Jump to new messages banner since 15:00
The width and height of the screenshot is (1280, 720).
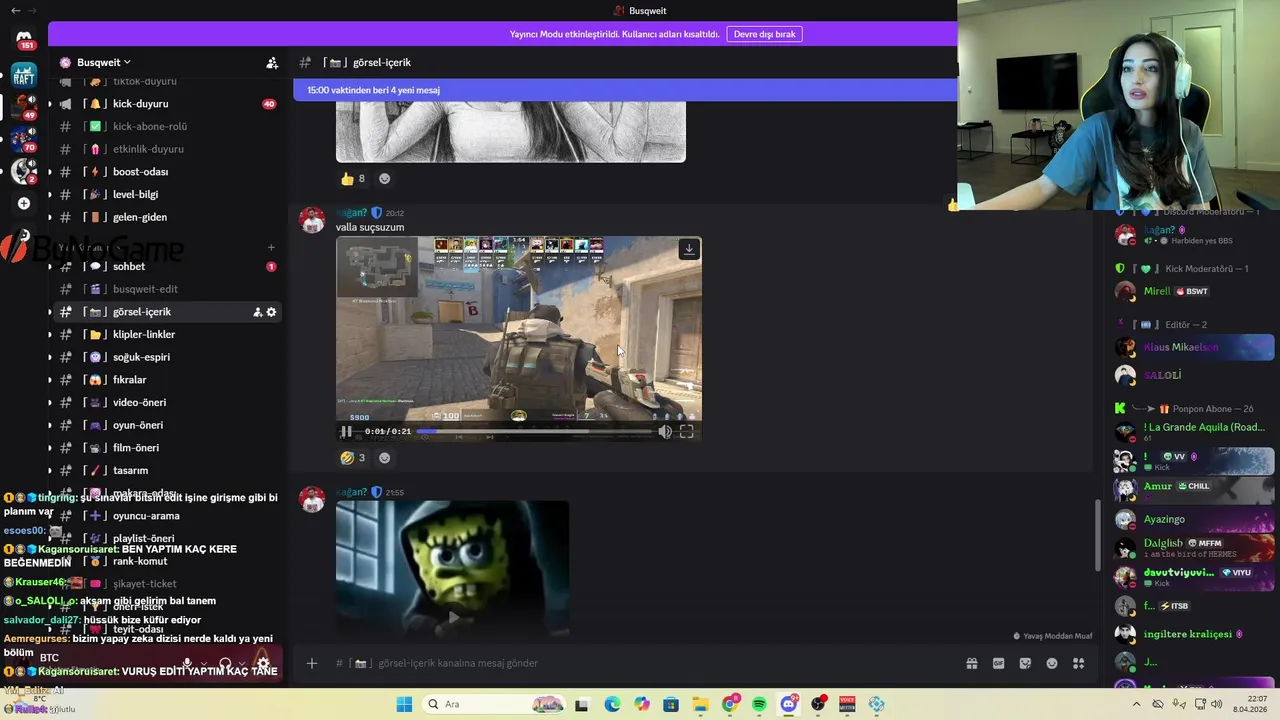click(x=625, y=90)
